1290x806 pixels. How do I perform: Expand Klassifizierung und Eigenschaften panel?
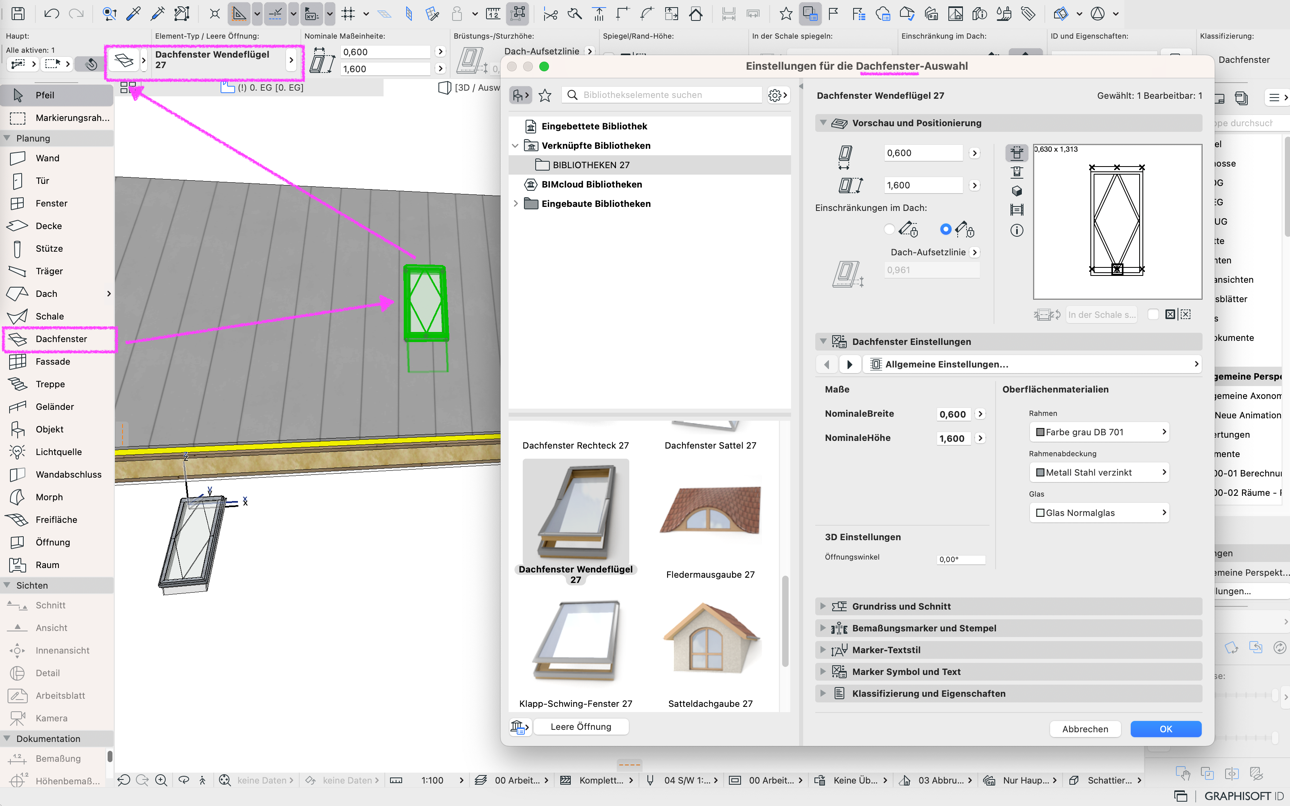point(823,693)
